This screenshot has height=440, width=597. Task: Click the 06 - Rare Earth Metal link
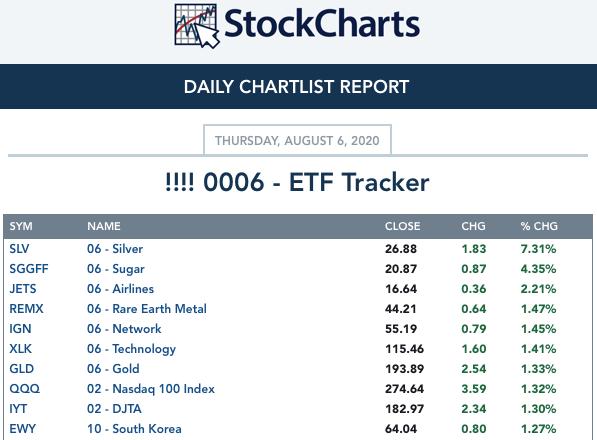coord(147,309)
